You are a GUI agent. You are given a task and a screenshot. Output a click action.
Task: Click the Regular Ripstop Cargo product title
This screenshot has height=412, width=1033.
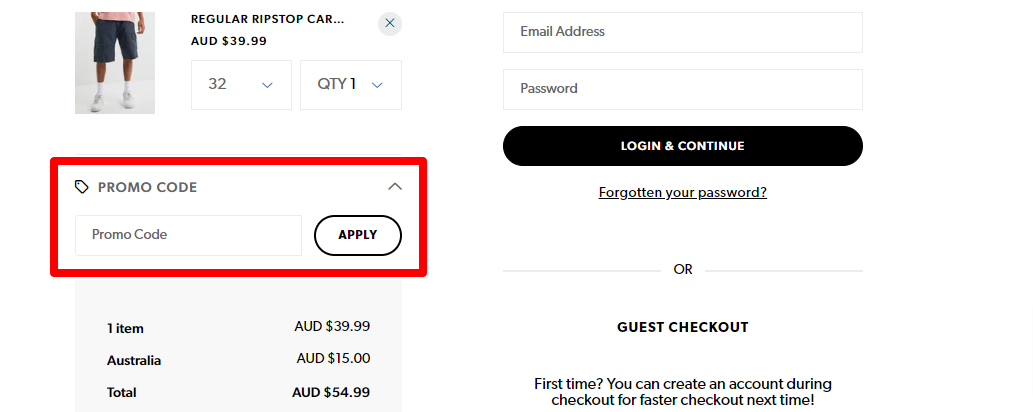click(267, 19)
